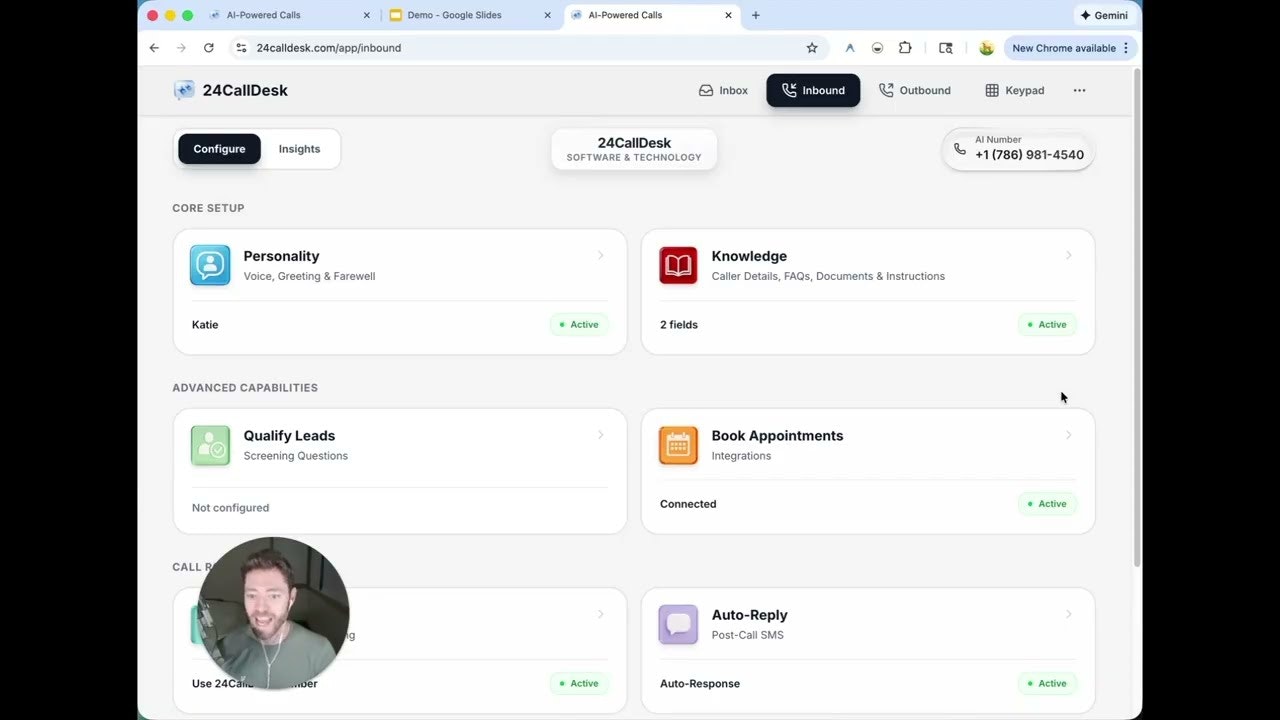Click the Book Appointments calendar icon
The image size is (1280, 720).
tap(678, 445)
